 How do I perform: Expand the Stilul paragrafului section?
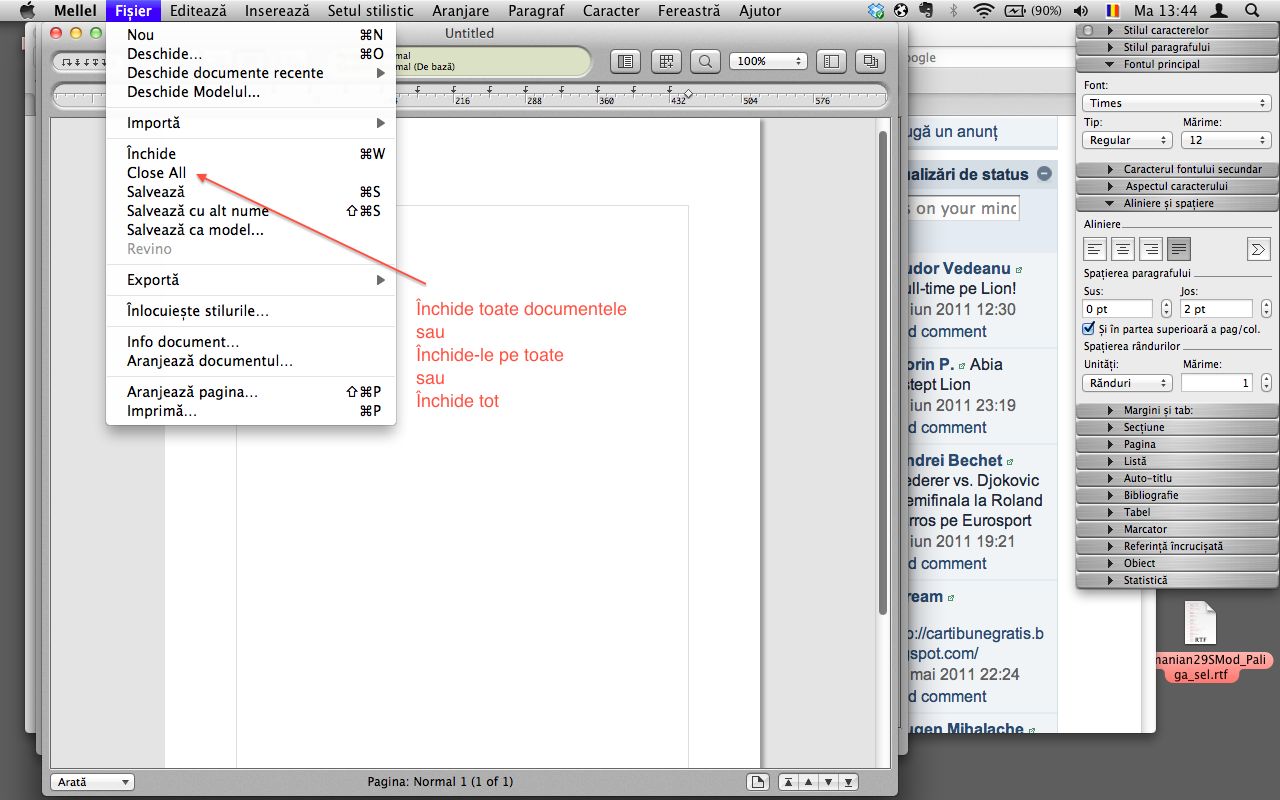tap(1177, 47)
